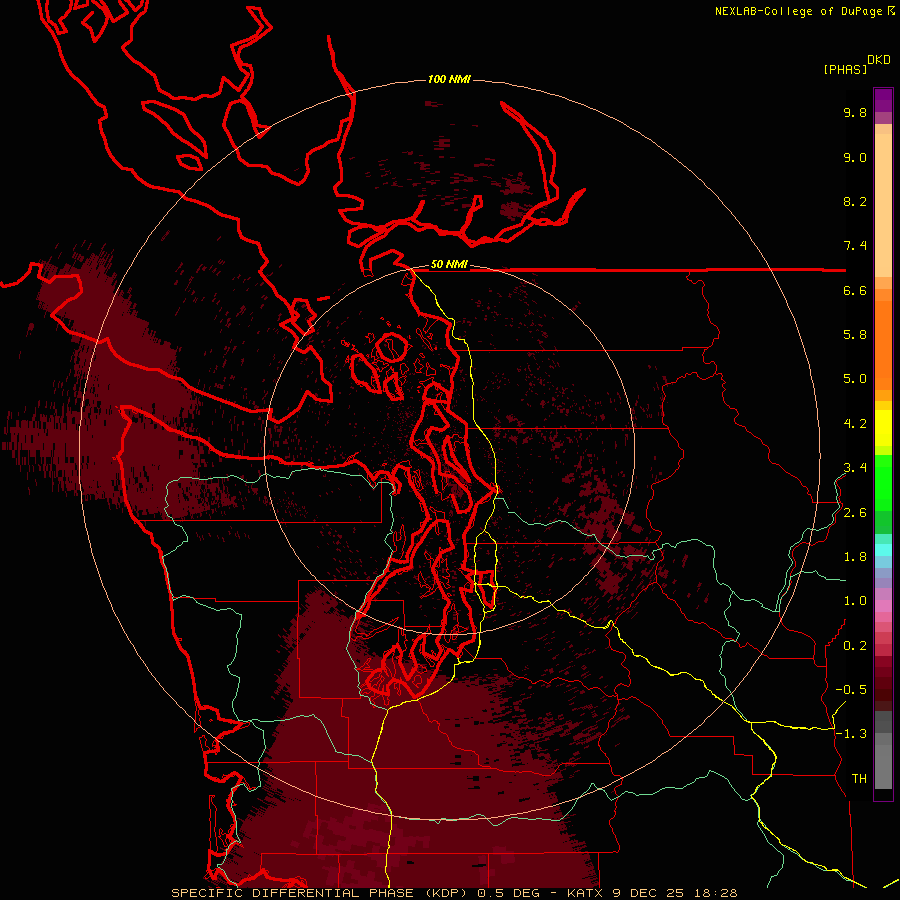Click the bright green band on the color scale

pyautogui.click(x=883, y=482)
